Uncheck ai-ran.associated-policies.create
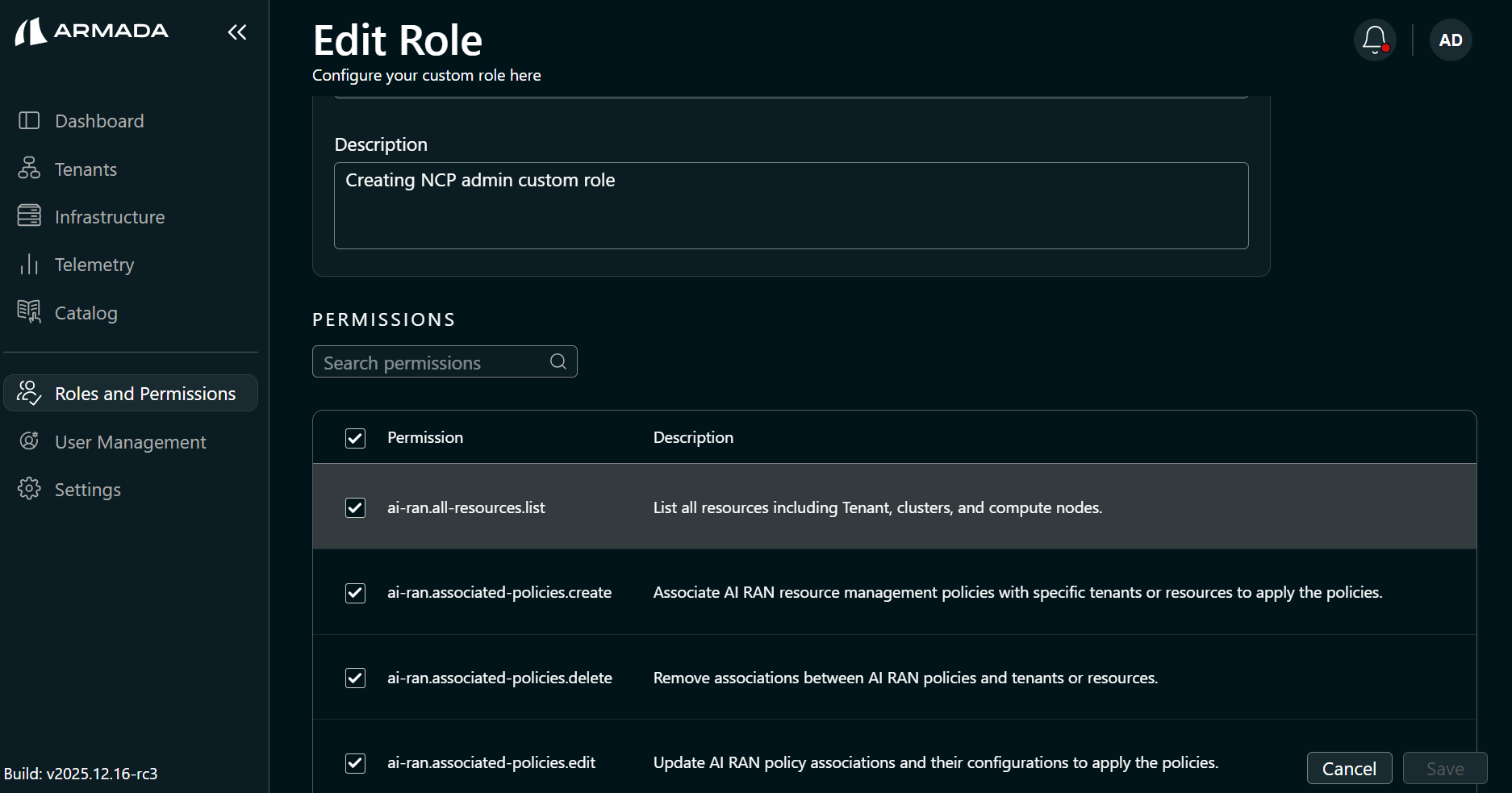1512x793 pixels. [355, 592]
